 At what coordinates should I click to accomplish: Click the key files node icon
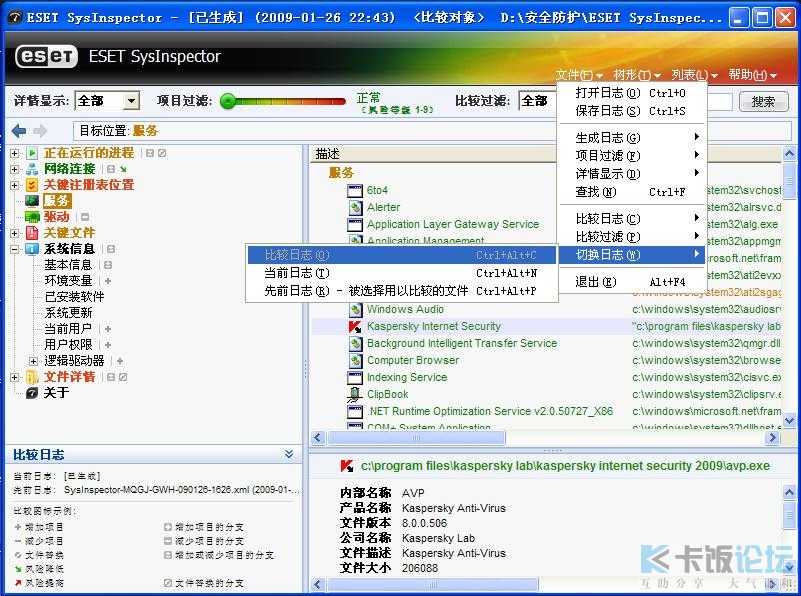(x=32, y=233)
